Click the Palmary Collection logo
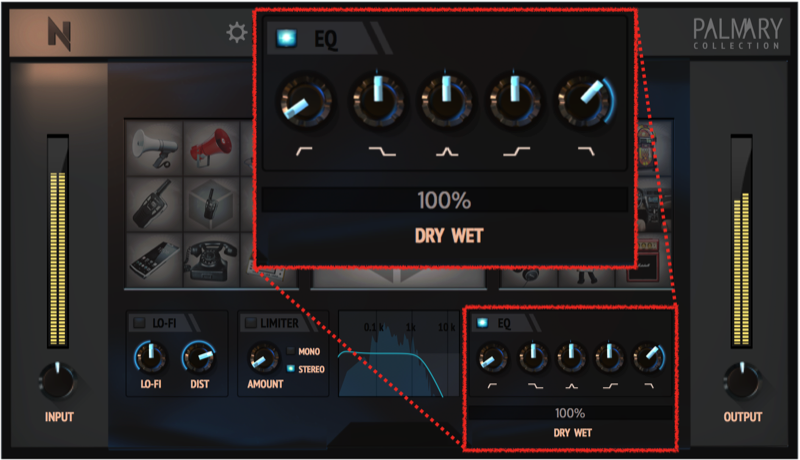Image resolution: width=800 pixels, height=460 pixels. [737, 33]
